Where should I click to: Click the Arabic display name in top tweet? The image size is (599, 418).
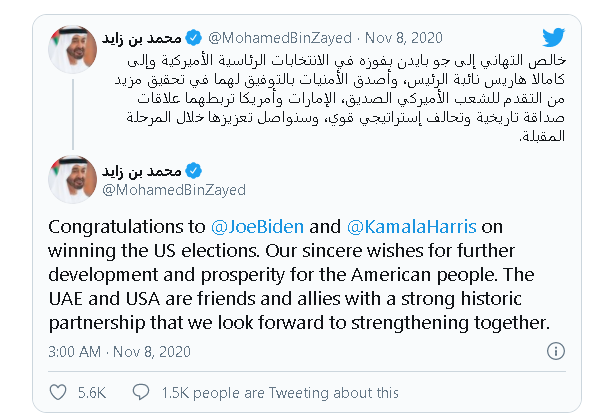[x=142, y=38]
